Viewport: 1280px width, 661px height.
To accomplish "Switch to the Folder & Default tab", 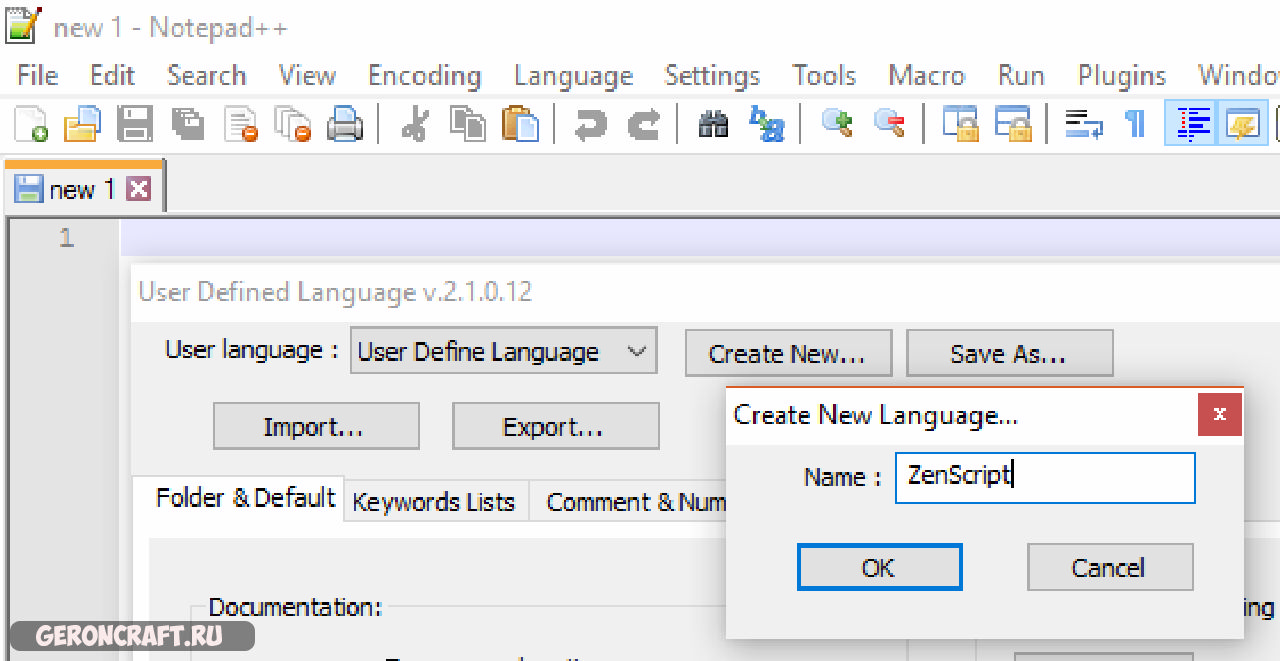I will (x=245, y=499).
